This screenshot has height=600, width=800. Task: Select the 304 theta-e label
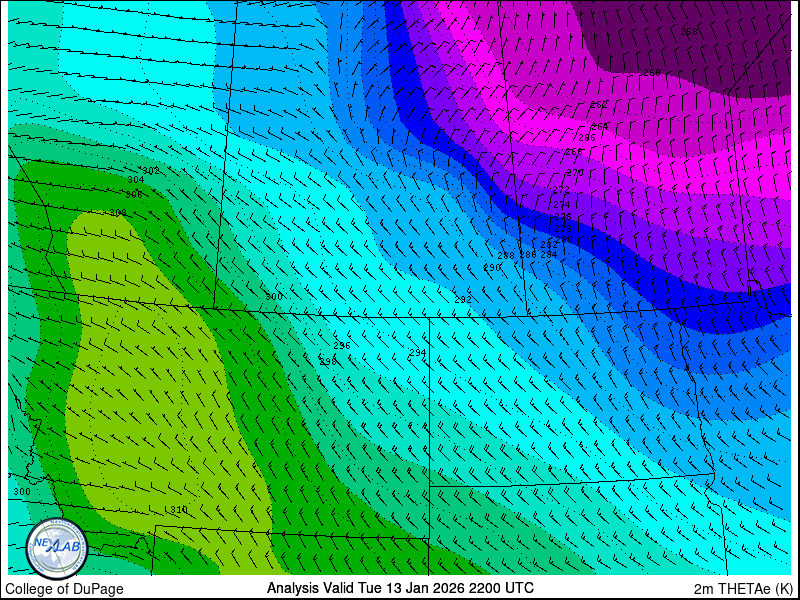136,180
